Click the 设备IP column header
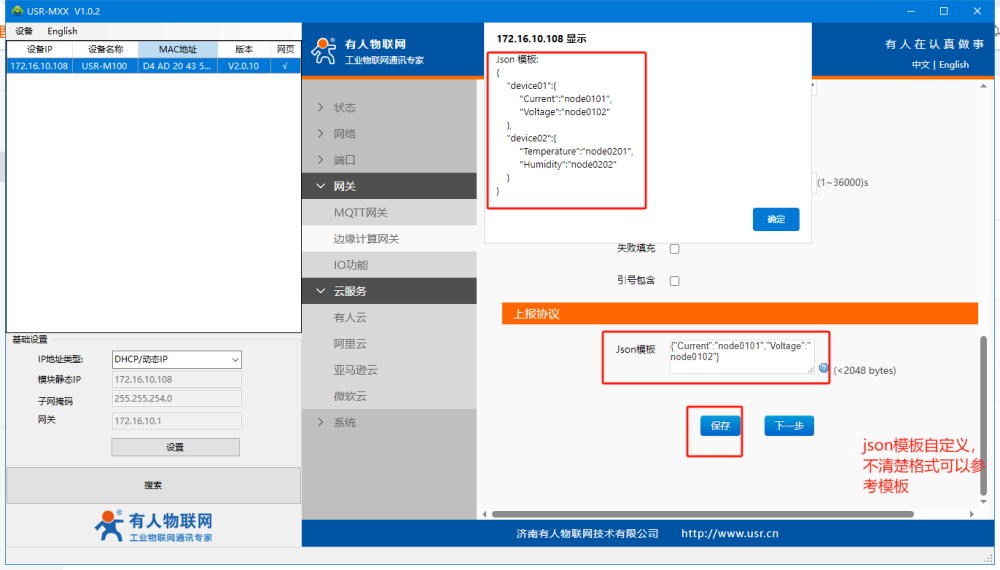 40,49
